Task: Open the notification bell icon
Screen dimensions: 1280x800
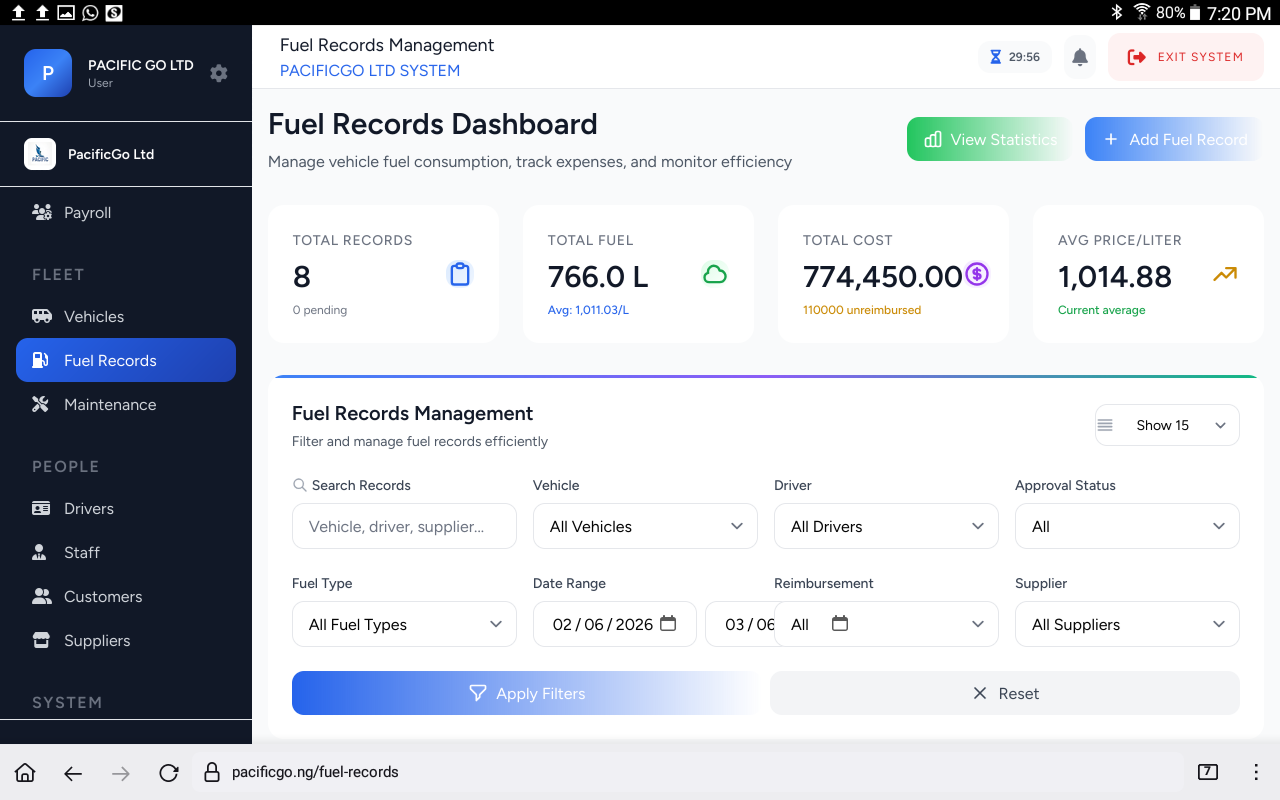Action: [1079, 57]
